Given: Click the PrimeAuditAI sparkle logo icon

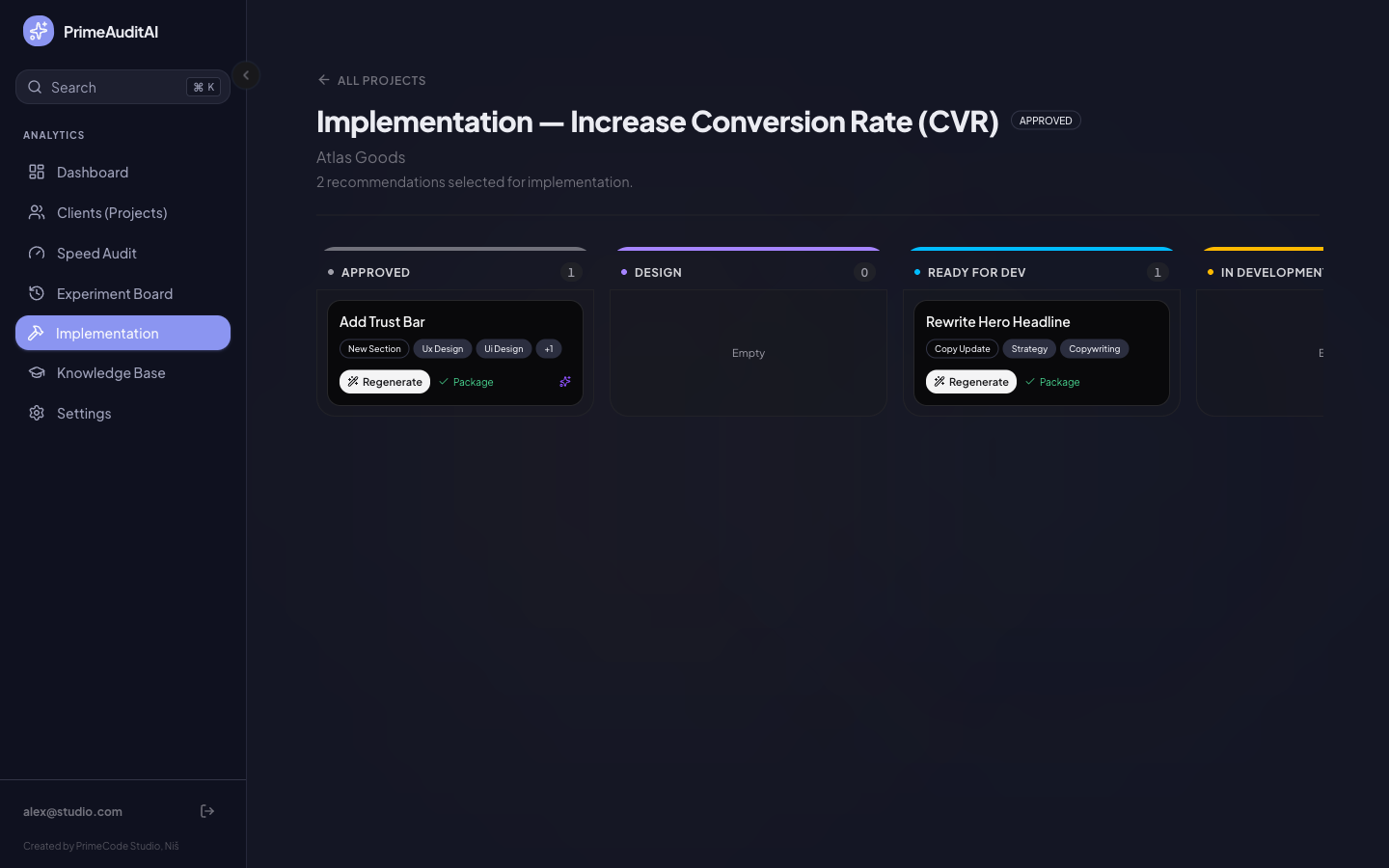Looking at the screenshot, I should point(39,31).
